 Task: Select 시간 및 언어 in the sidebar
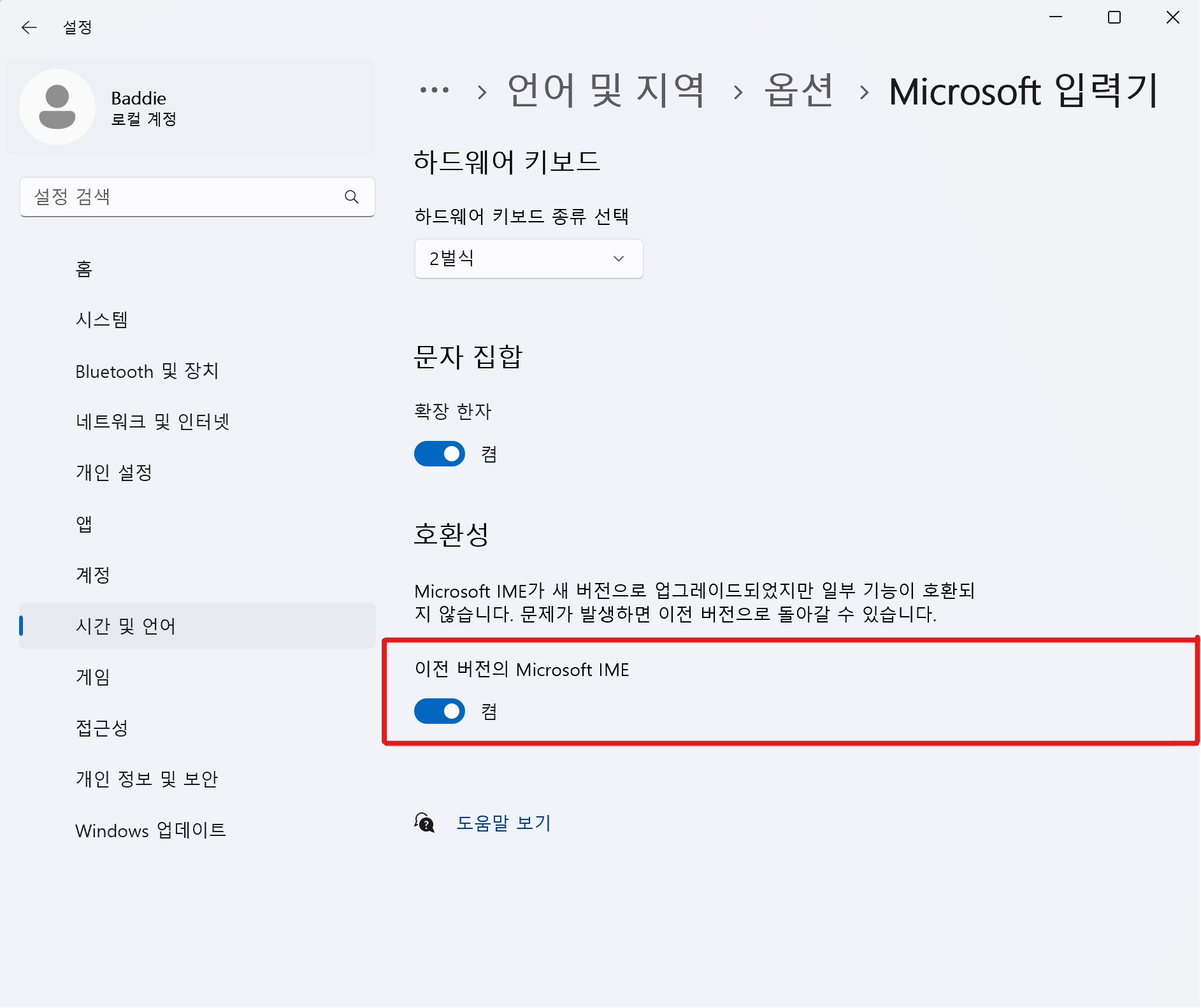coord(198,626)
